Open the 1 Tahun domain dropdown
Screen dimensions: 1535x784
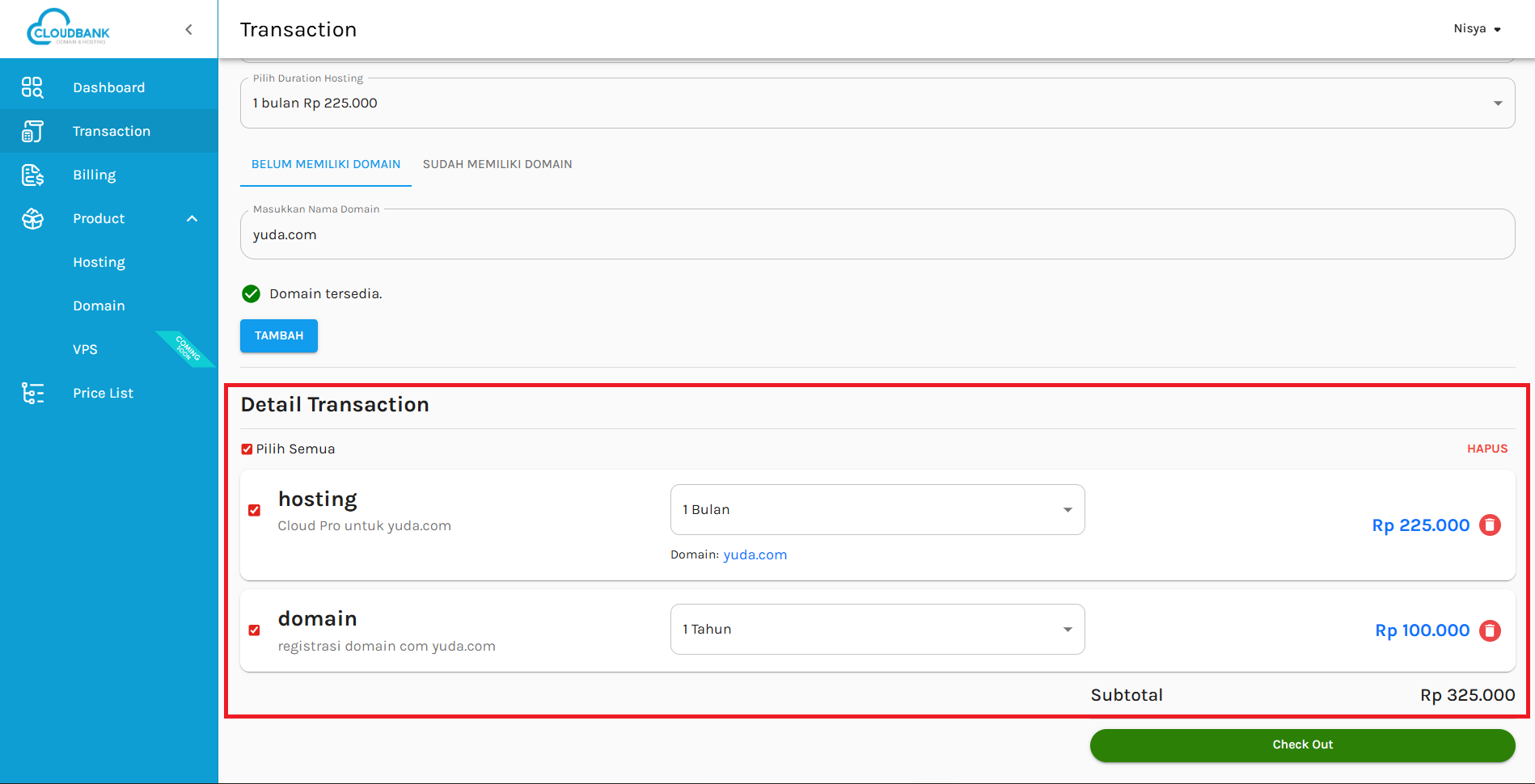tap(877, 630)
